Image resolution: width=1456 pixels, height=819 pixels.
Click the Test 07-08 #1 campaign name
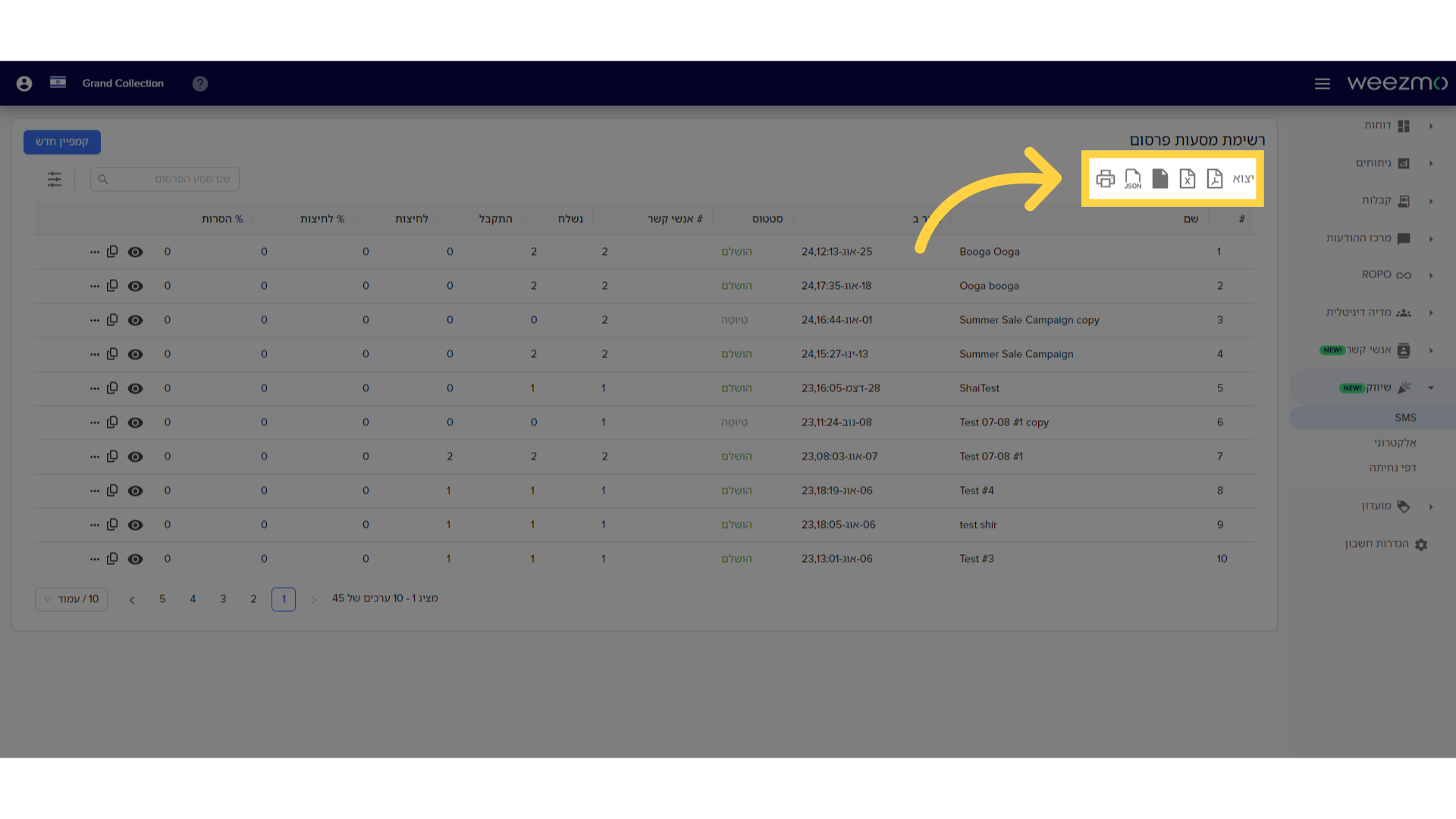pyautogui.click(x=991, y=457)
